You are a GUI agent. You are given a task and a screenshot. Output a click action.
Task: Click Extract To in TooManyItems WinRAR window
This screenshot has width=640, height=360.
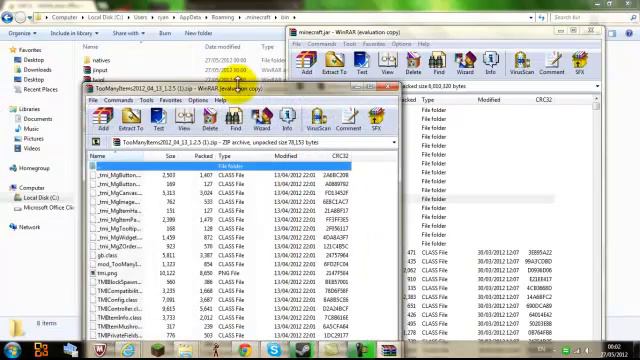pos(131,119)
